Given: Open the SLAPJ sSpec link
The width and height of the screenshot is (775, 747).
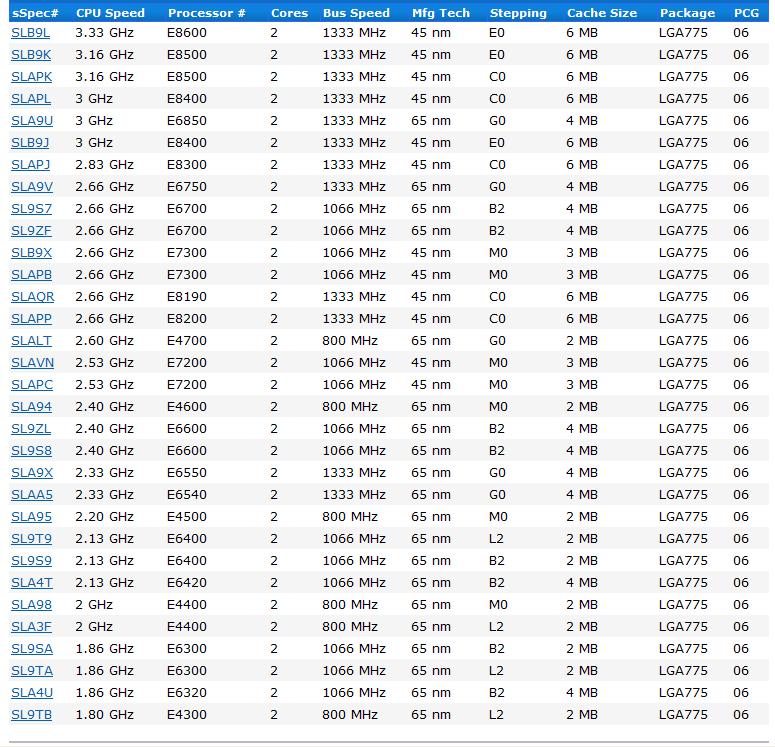Looking at the screenshot, I should pos(30,165).
